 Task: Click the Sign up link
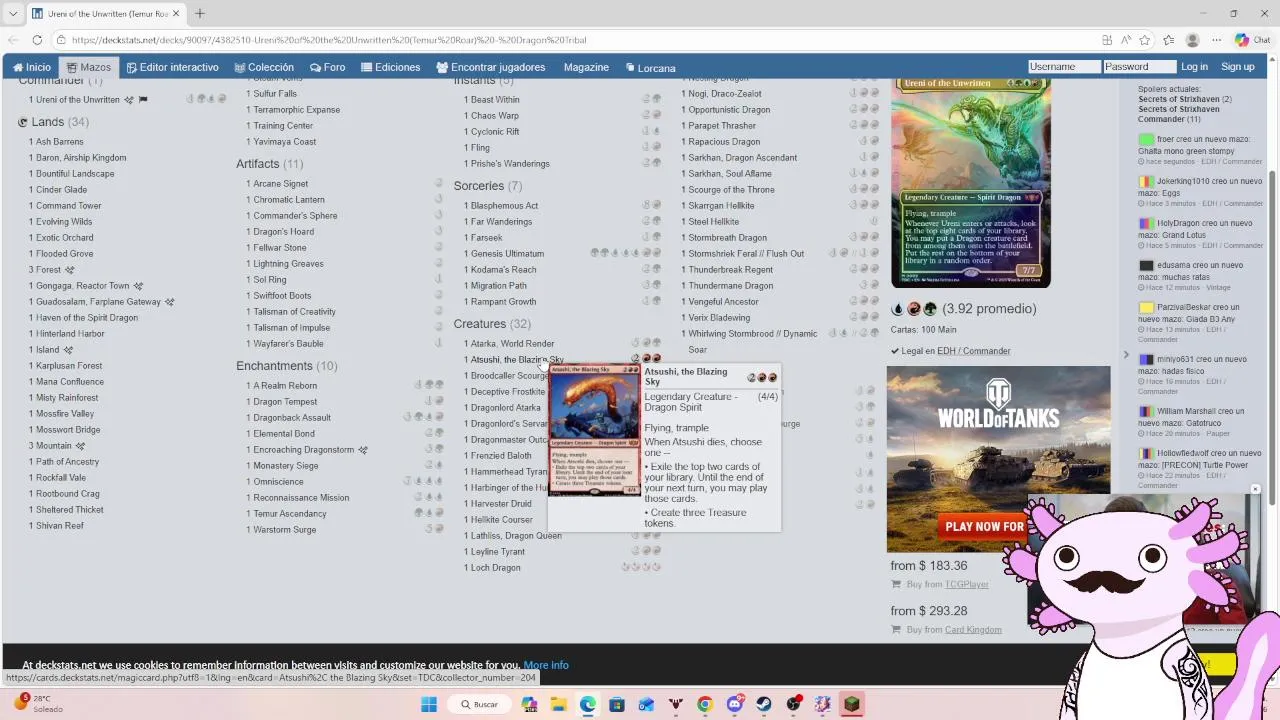(1237, 67)
